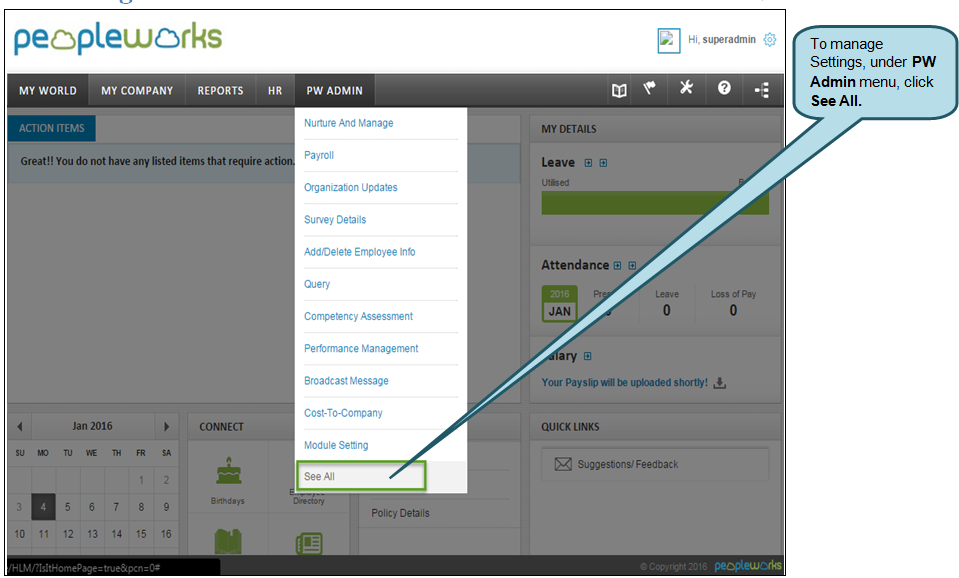
Task: Open the REPORTS menu
Action: (220, 91)
